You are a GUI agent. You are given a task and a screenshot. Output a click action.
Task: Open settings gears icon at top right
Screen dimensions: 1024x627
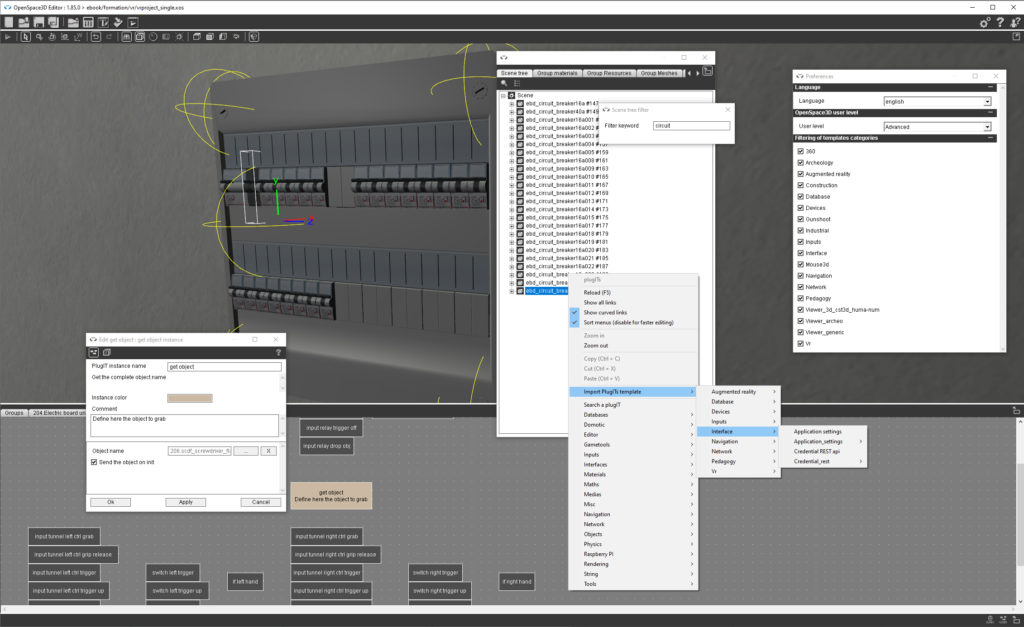[x=985, y=22]
